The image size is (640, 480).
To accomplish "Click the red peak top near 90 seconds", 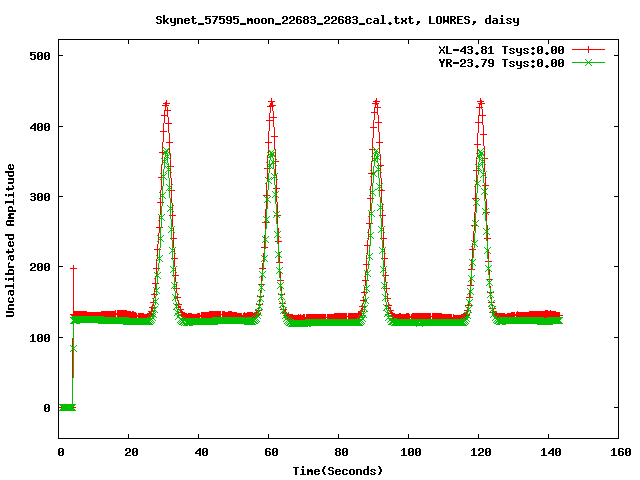I will click(376, 102).
